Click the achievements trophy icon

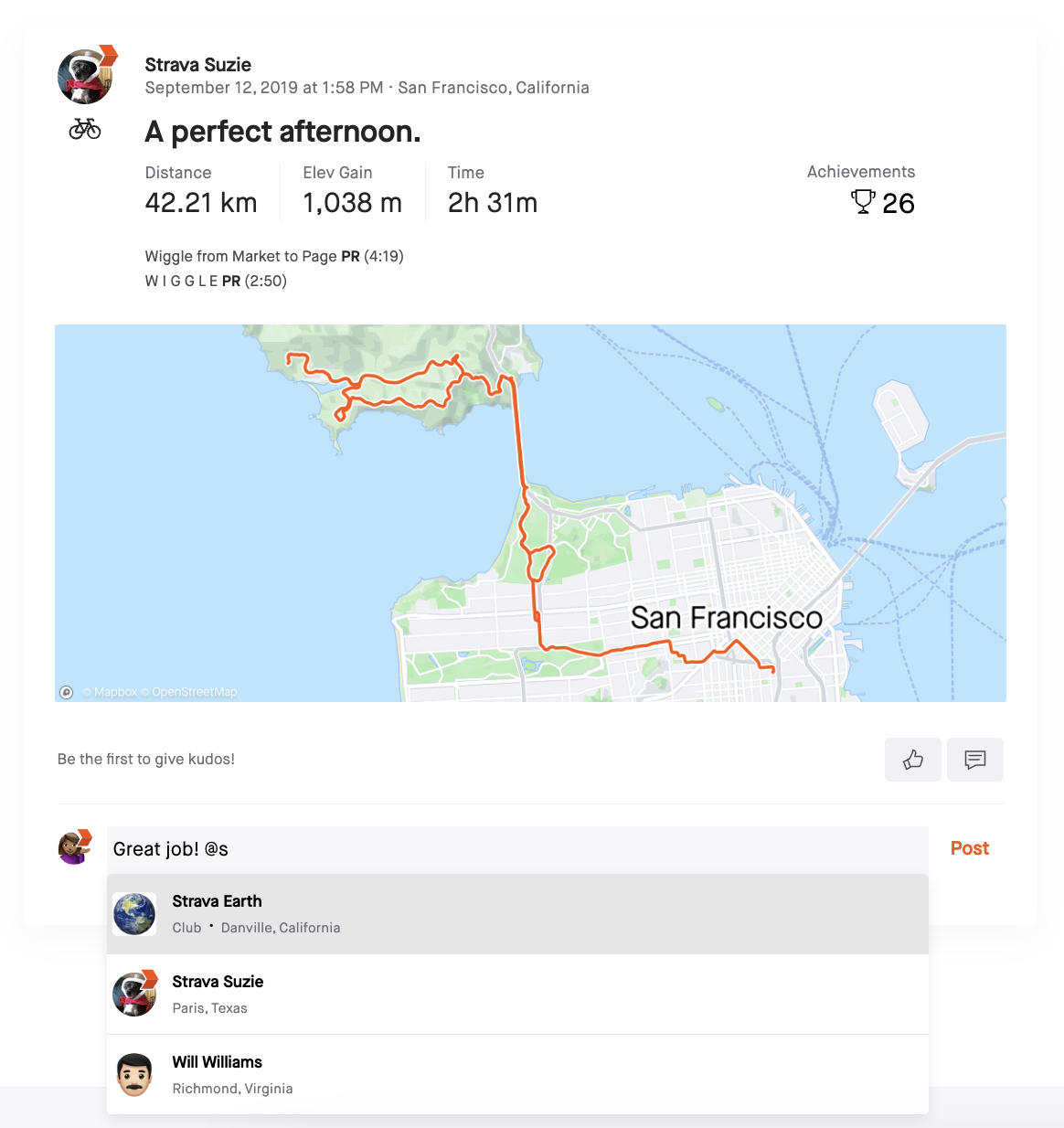coord(862,202)
